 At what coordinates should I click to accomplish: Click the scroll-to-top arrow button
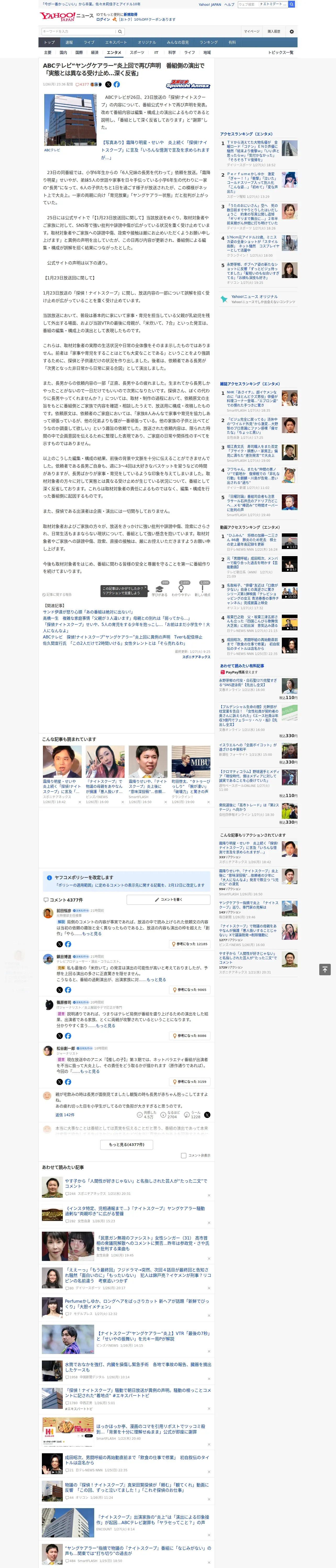(x=325, y=970)
